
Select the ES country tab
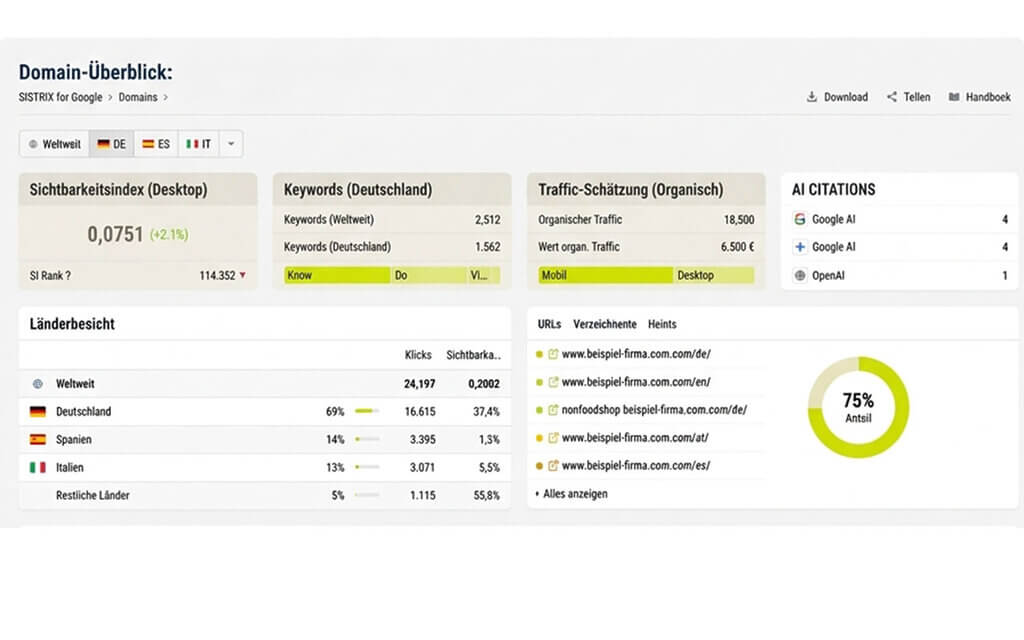156,144
